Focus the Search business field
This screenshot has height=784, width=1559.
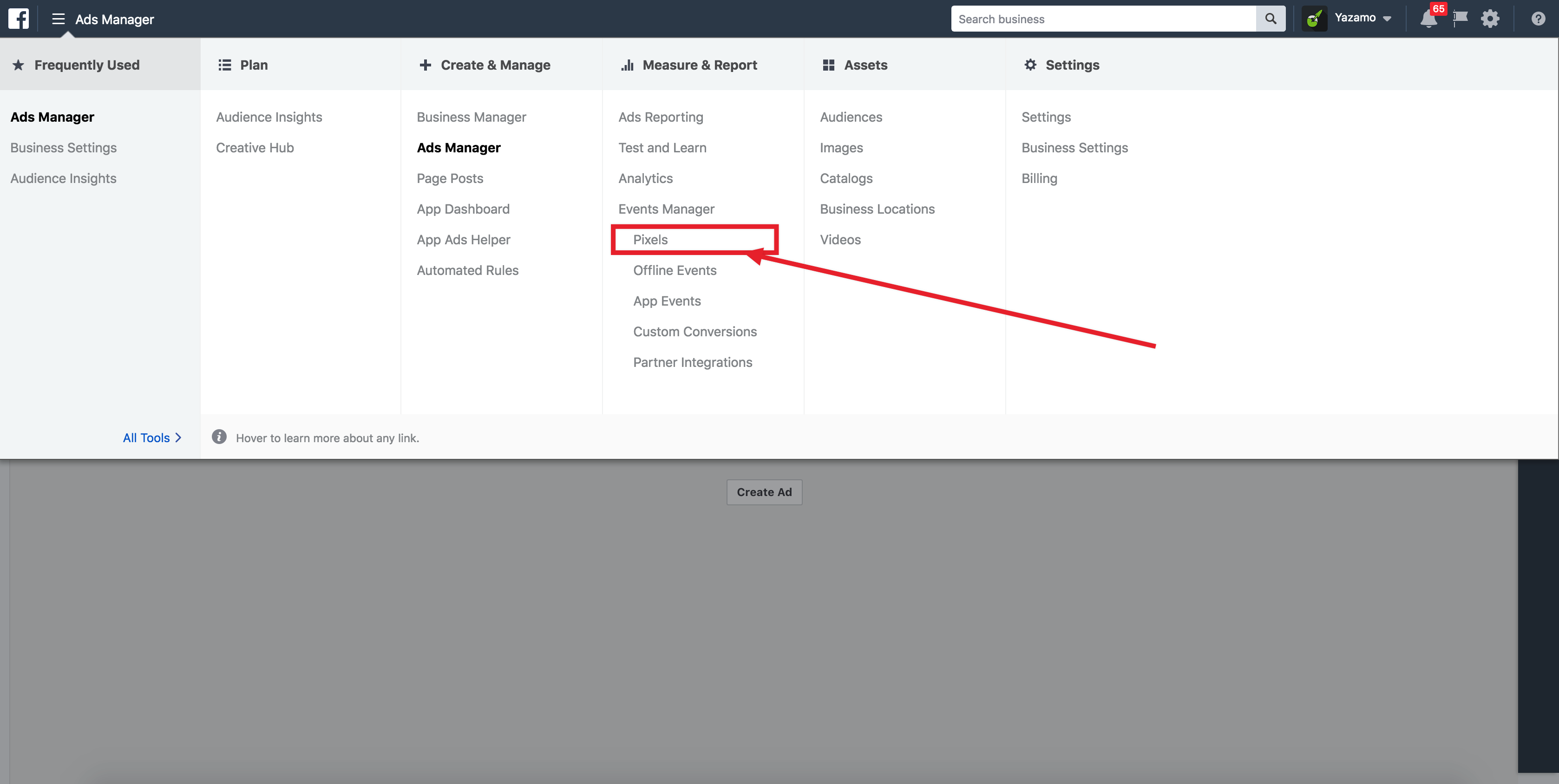pos(1103,19)
